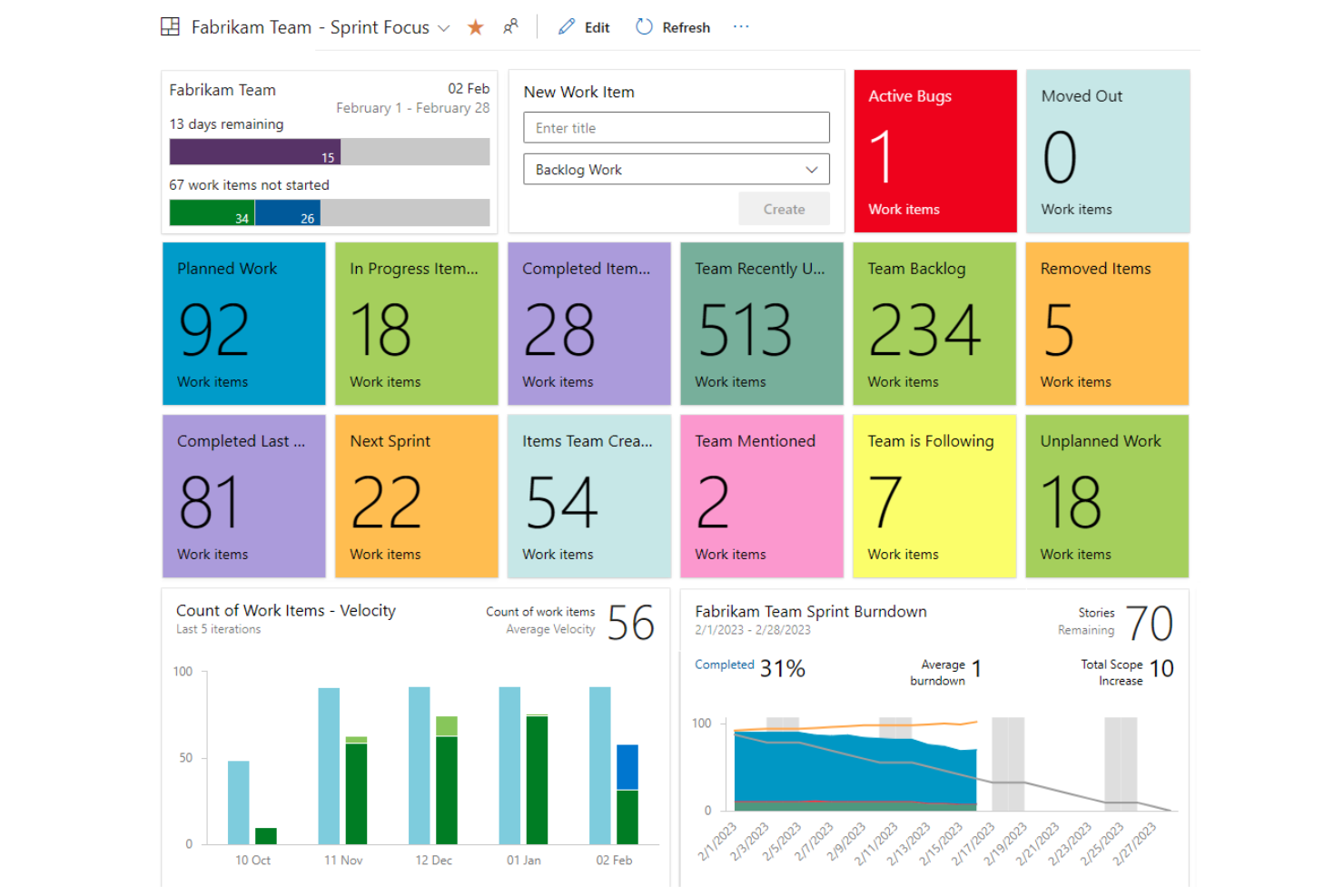1344x896 pixels.
Task: Open the Removed Items tile
Action: [x=1107, y=323]
